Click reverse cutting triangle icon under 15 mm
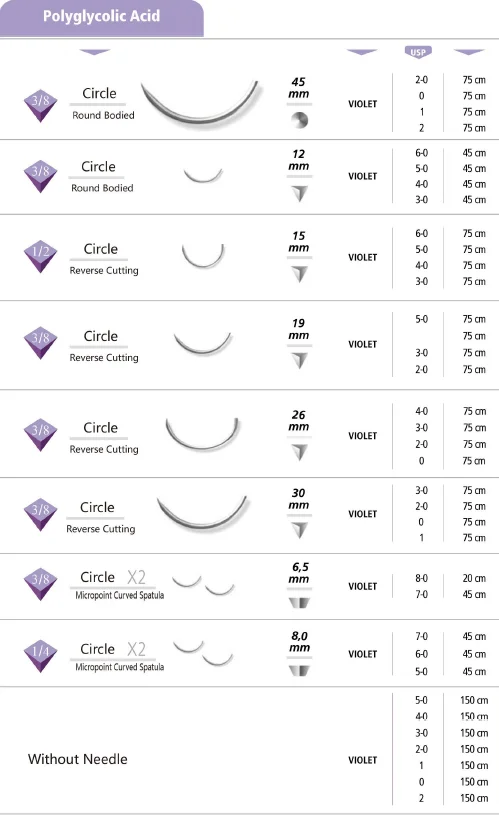 coord(299,274)
